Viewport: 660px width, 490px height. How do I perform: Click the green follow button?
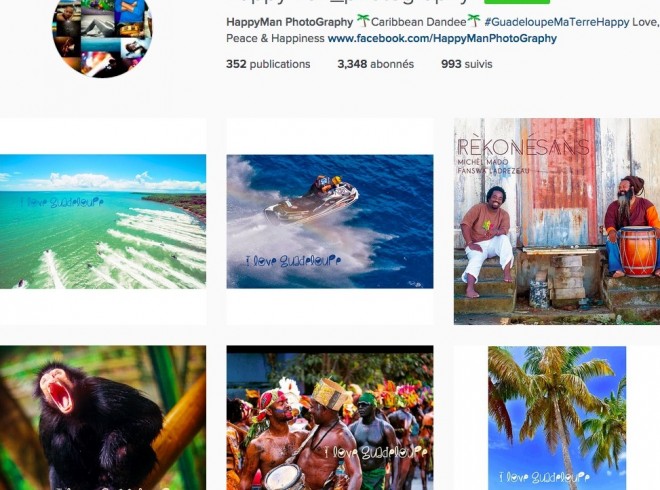517,2
